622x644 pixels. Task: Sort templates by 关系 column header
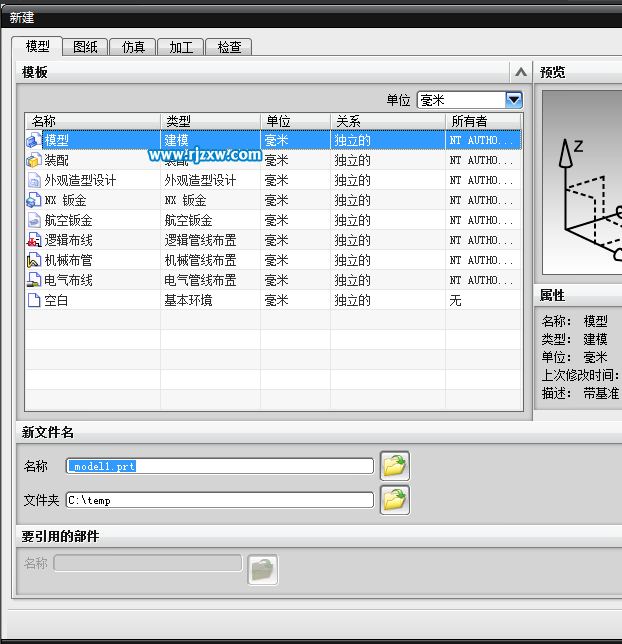click(x=388, y=121)
